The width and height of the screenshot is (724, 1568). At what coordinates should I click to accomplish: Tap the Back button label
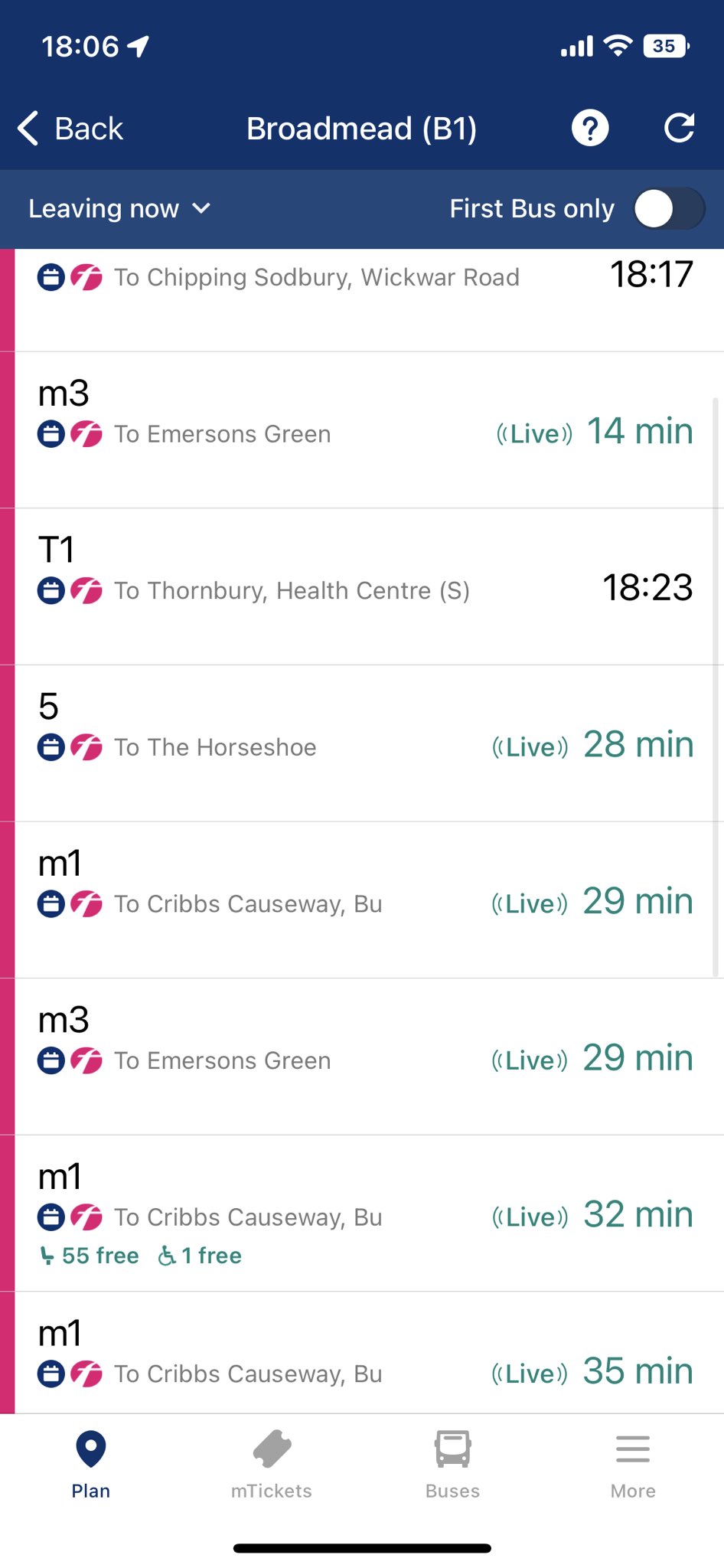(x=89, y=129)
